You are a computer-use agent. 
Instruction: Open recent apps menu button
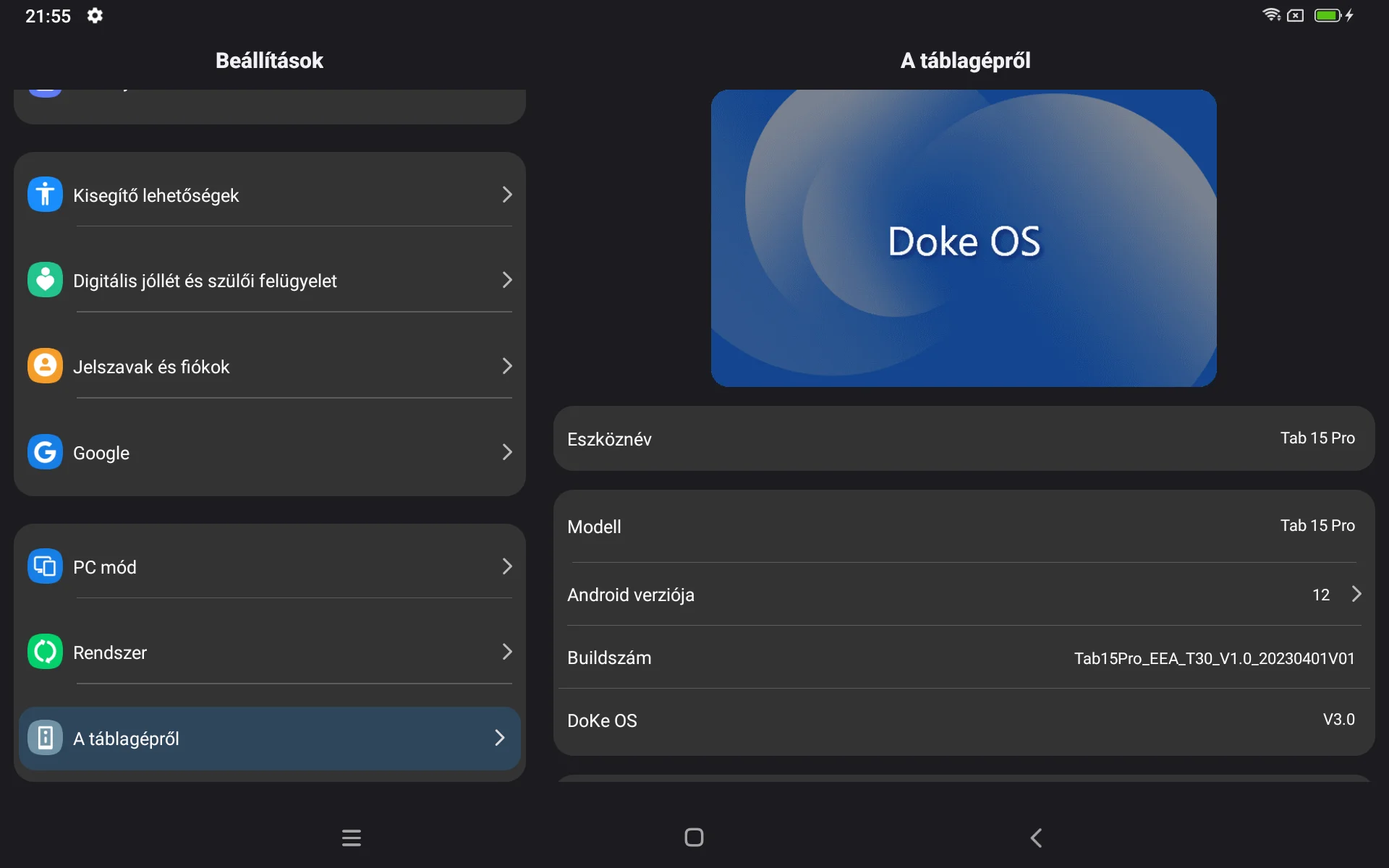click(x=352, y=838)
